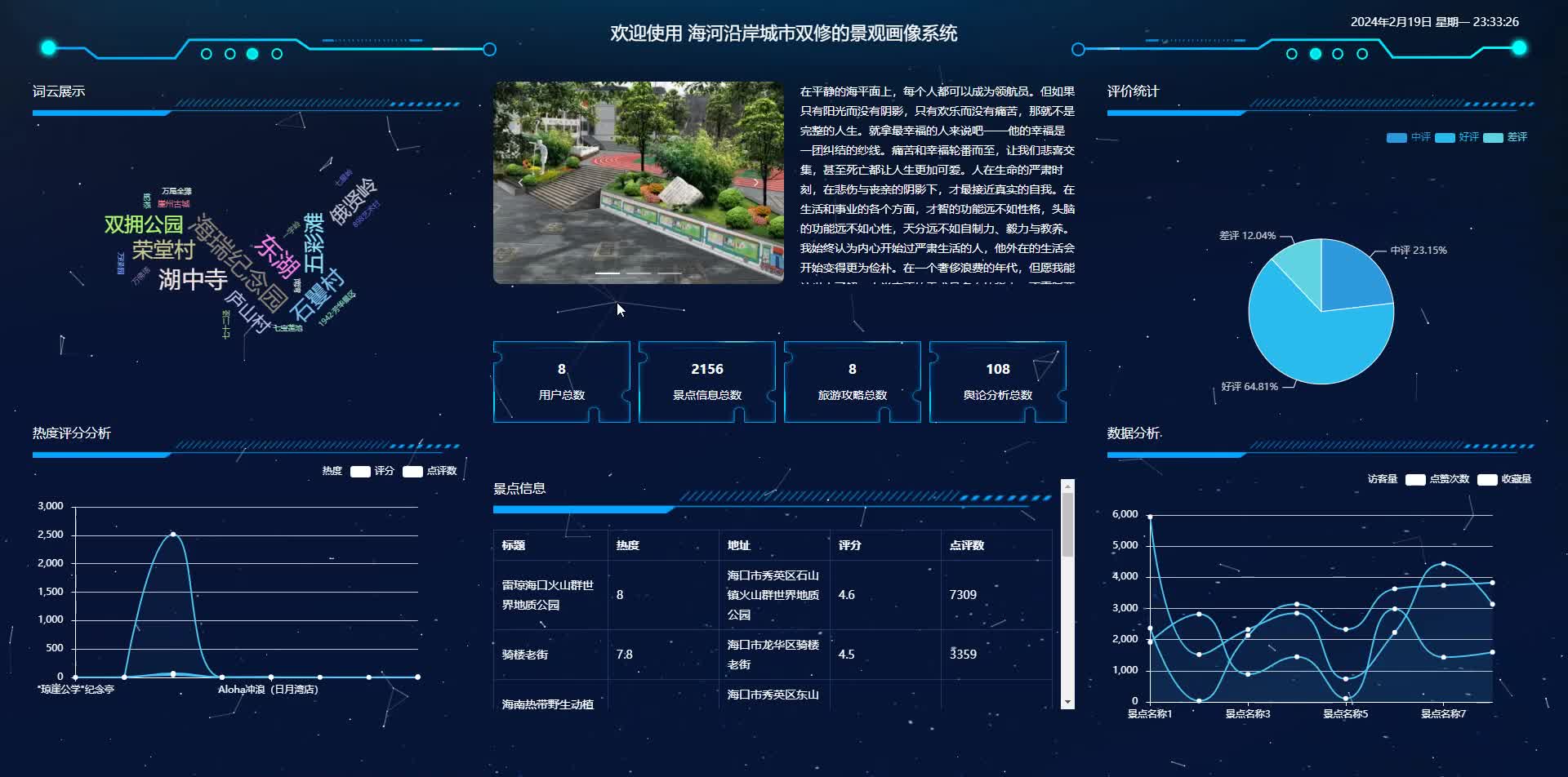This screenshot has height=777, width=1568.
Task: Click the 景点名称7 axis label
Action: 1444,714
